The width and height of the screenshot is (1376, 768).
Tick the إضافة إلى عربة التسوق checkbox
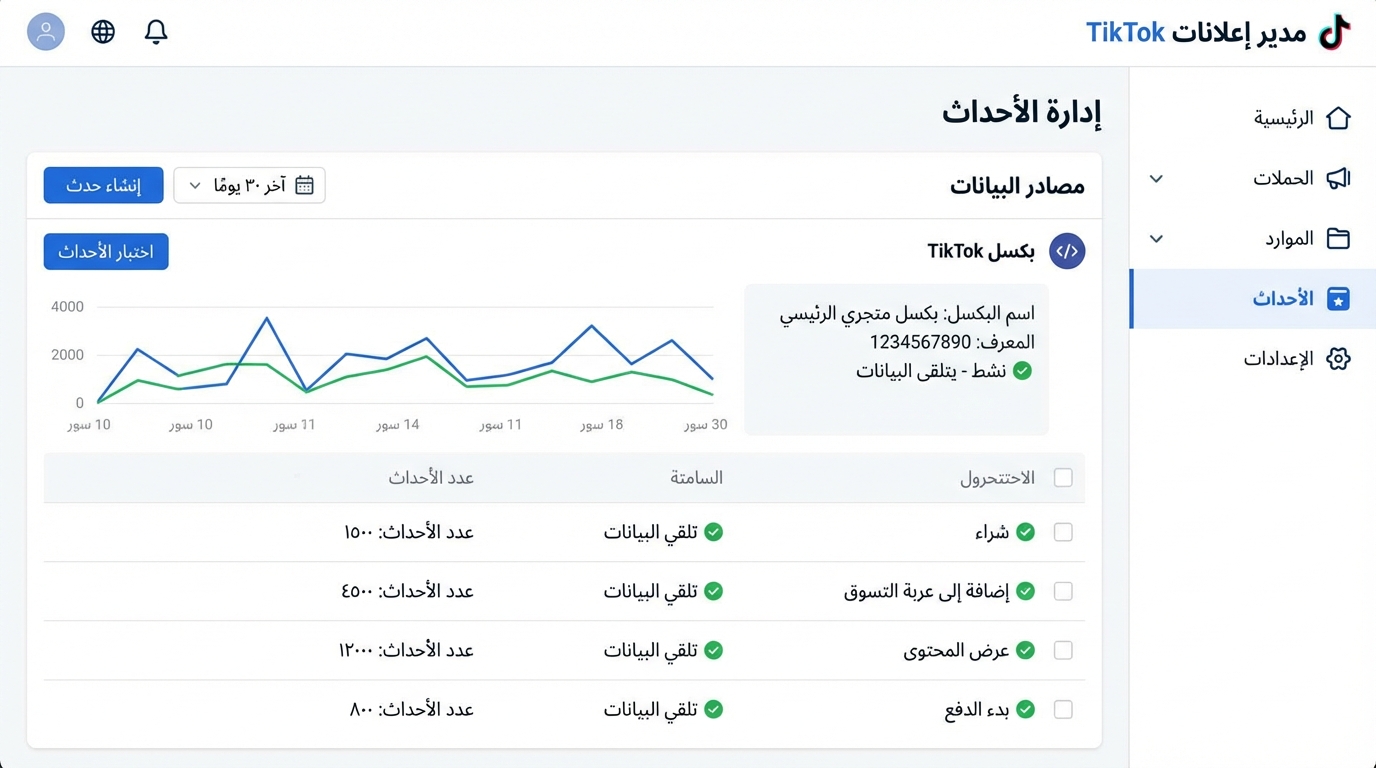1063,591
